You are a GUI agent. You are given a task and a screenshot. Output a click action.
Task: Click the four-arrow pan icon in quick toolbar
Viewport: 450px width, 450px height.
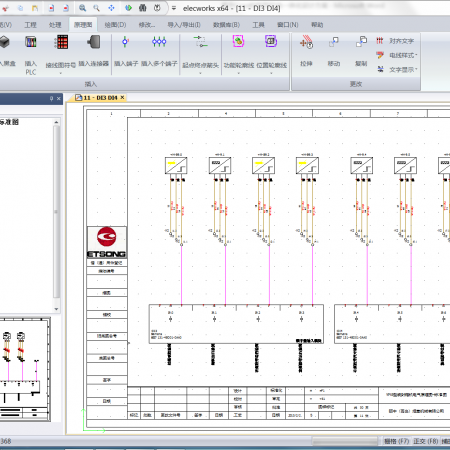[111, 8]
